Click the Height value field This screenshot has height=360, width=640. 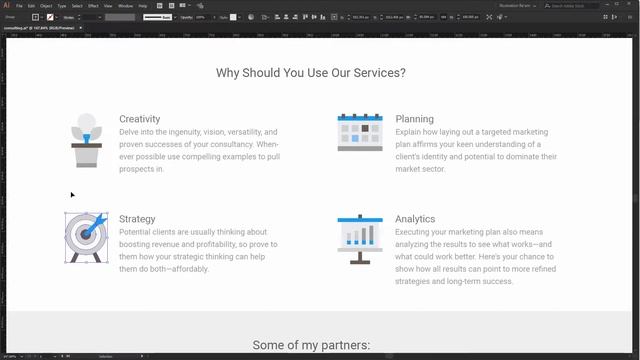(470, 17)
